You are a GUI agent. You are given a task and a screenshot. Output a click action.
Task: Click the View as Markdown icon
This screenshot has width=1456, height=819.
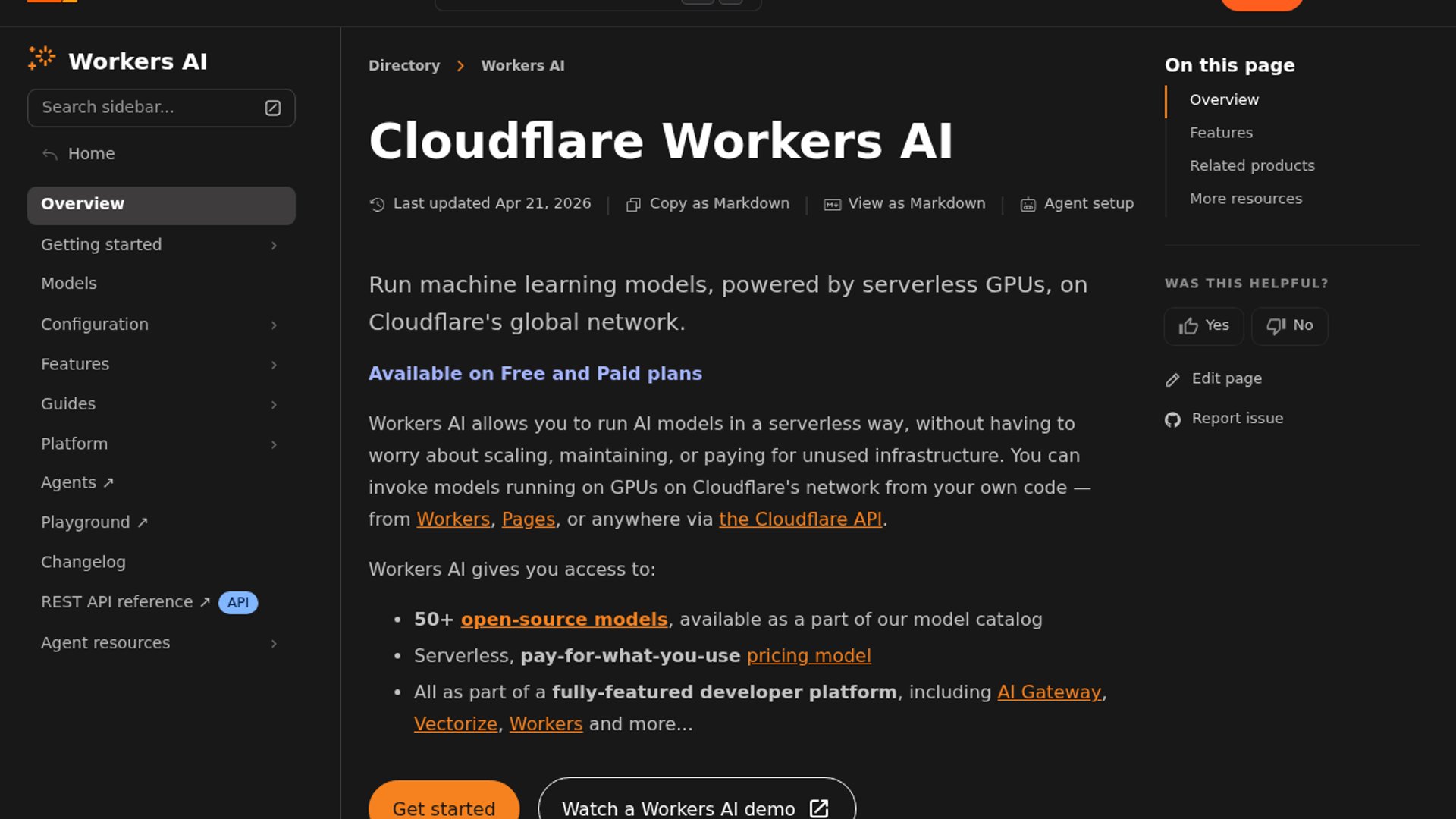[x=832, y=205]
